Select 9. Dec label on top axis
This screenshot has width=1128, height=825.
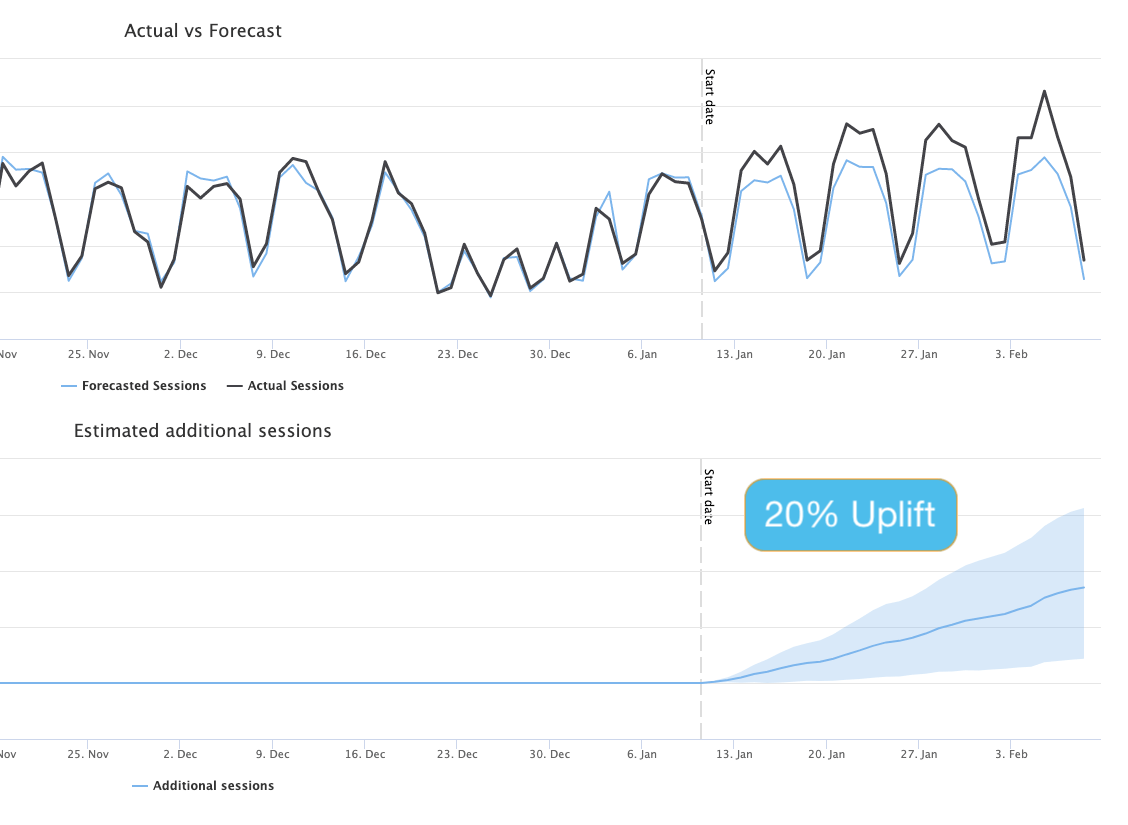point(273,354)
